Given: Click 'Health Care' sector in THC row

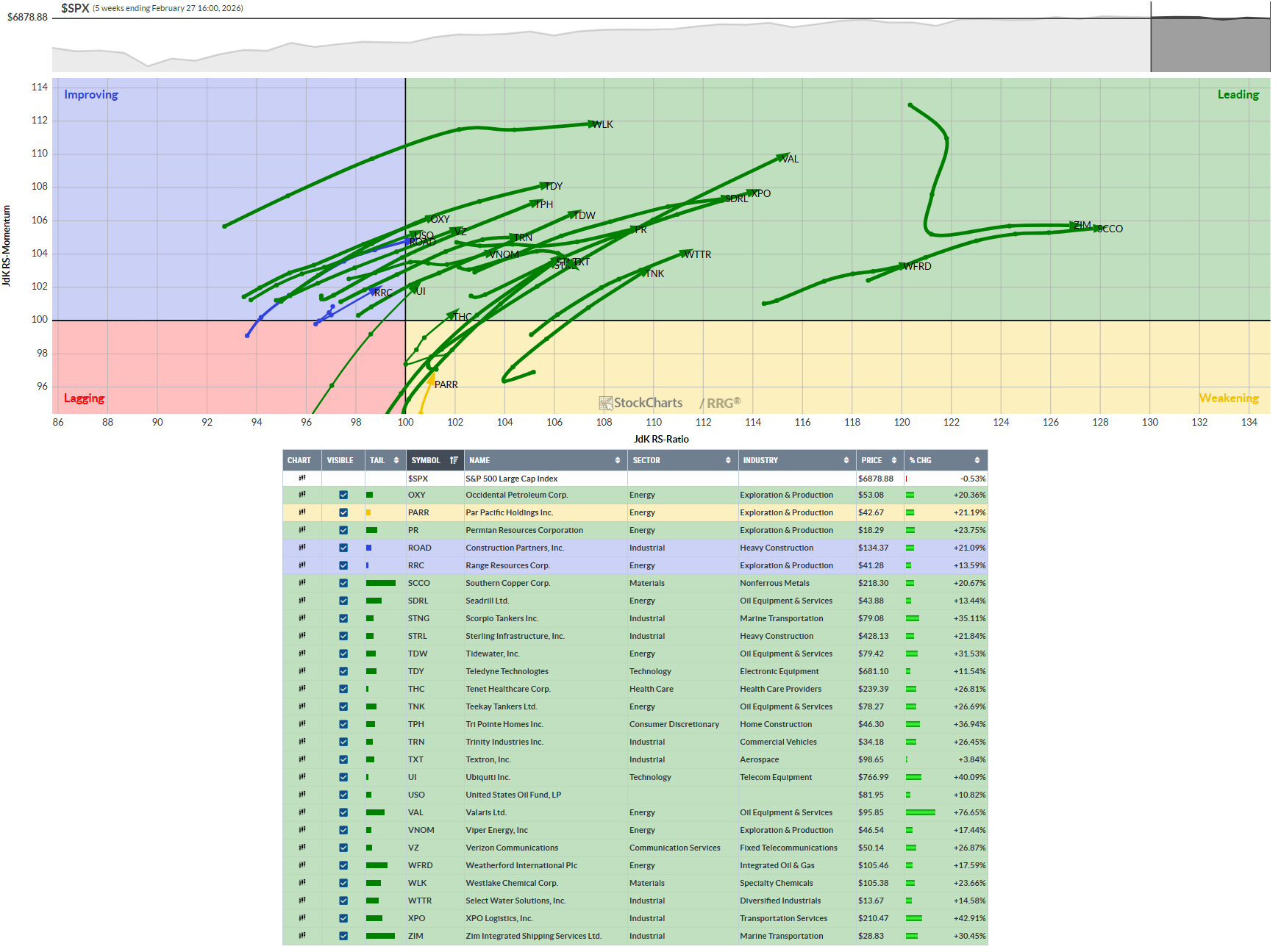Looking at the screenshot, I should point(652,689).
